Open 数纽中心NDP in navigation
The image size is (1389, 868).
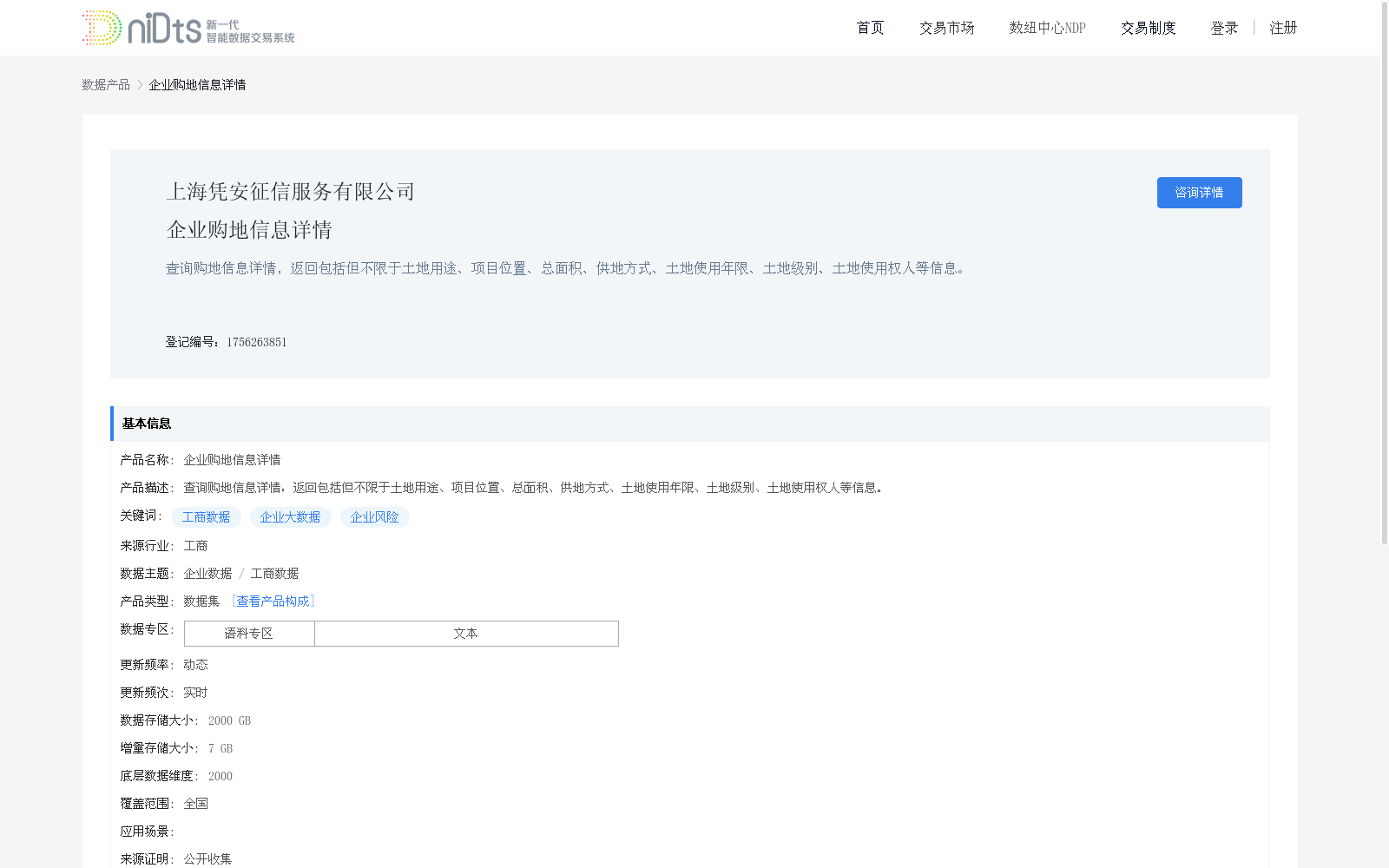coord(1047,28)
